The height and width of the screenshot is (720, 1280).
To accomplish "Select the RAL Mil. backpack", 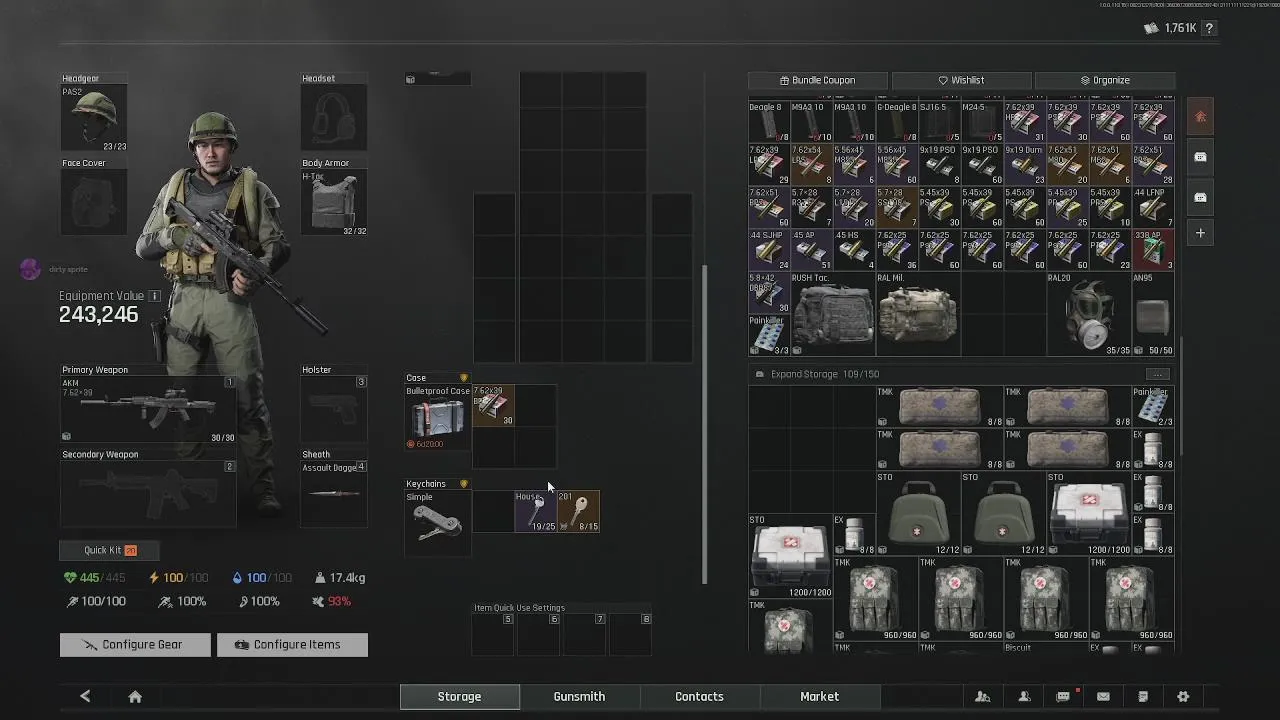I will tap(918, 314).
